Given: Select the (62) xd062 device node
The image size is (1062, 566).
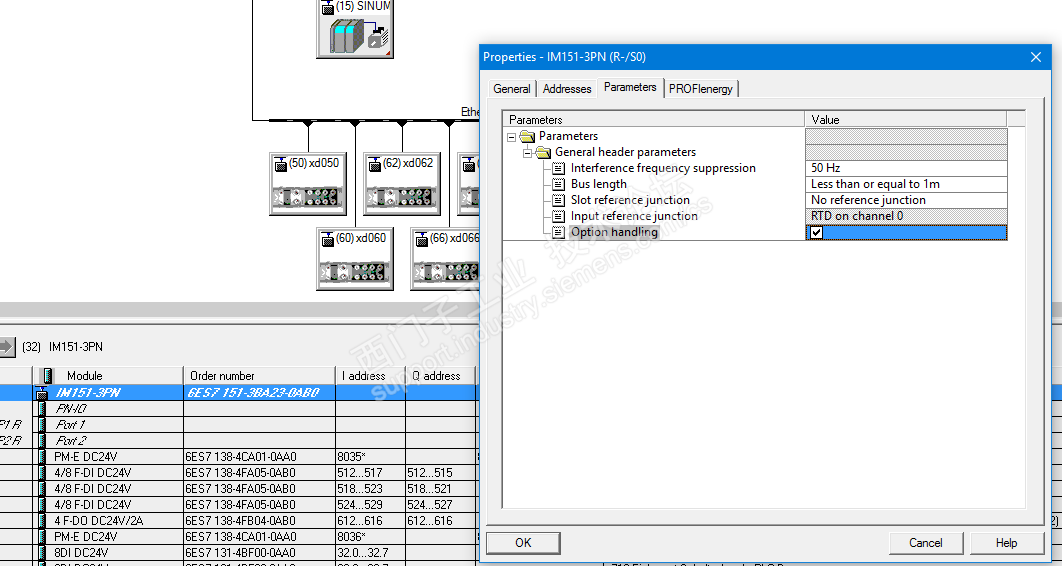Looking at the screenshot, I should (x=402, y=183).
